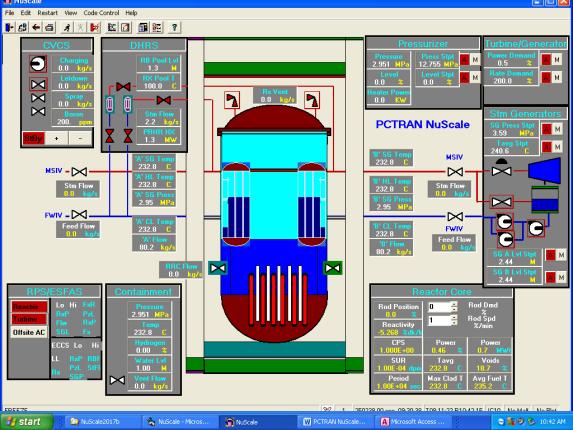Click the red StBy button in CVCS
Image resolution: width=573 pixels, height=430 pixels.
33,138
